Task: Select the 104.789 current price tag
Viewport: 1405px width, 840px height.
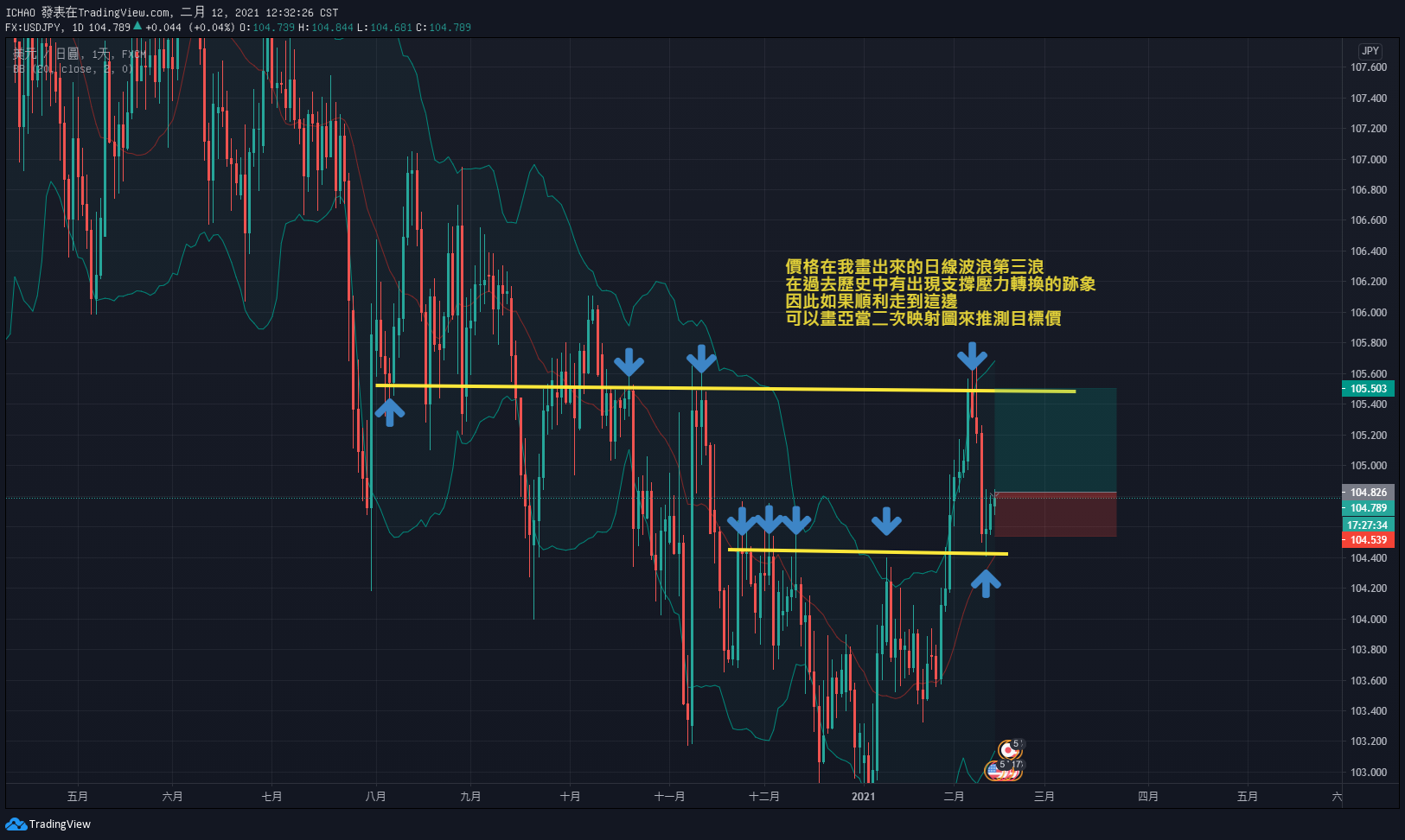Action: (x=1368, y=508)
